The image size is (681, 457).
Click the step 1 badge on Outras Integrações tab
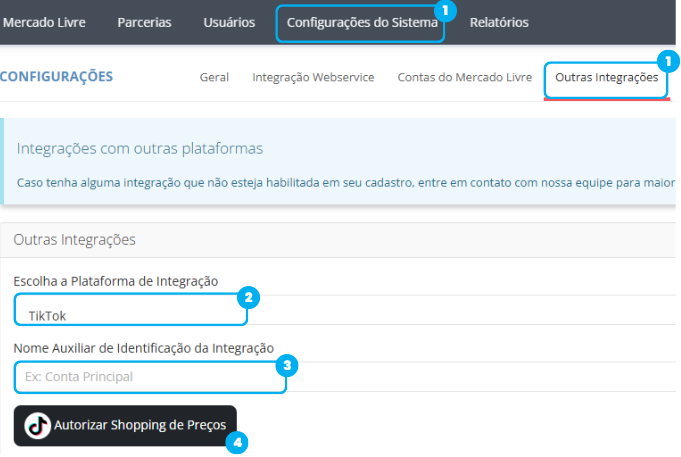(668, 61)
